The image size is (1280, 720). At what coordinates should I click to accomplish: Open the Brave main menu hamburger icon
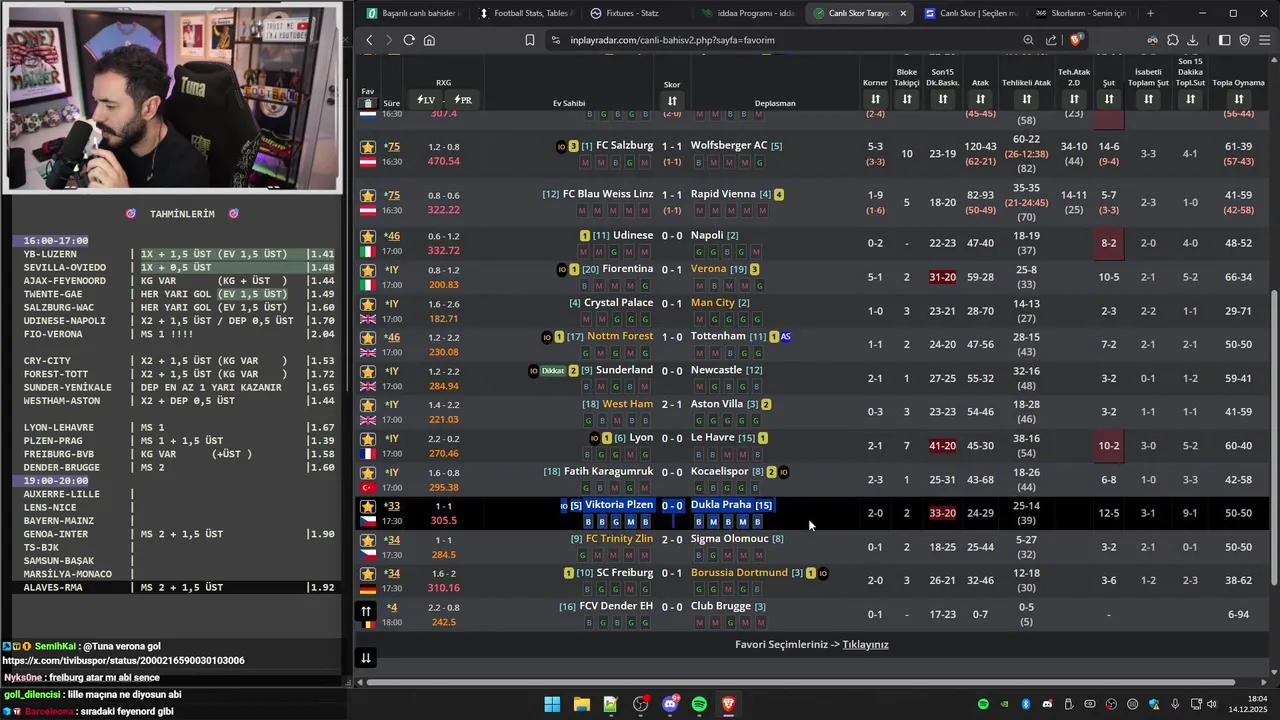pyautogui.click(x=1265, y=40)
